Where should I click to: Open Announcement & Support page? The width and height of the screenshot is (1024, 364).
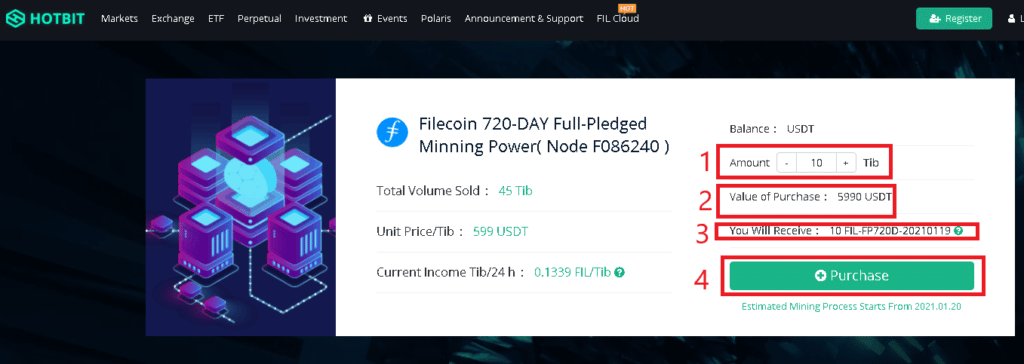(x=524, y=18)
